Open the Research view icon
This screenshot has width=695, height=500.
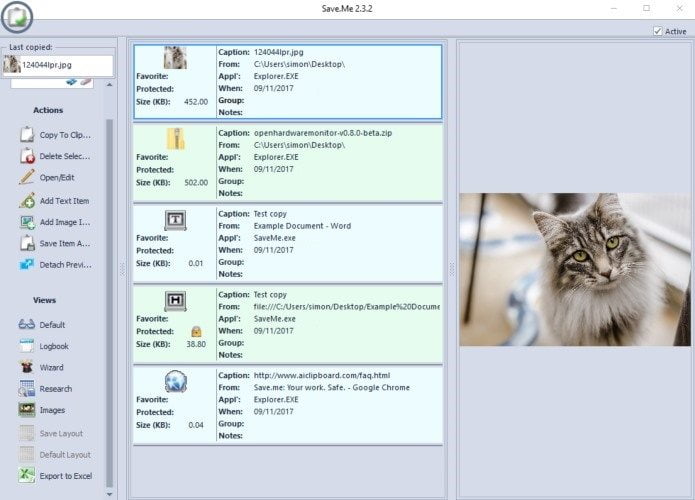[27, 388]
